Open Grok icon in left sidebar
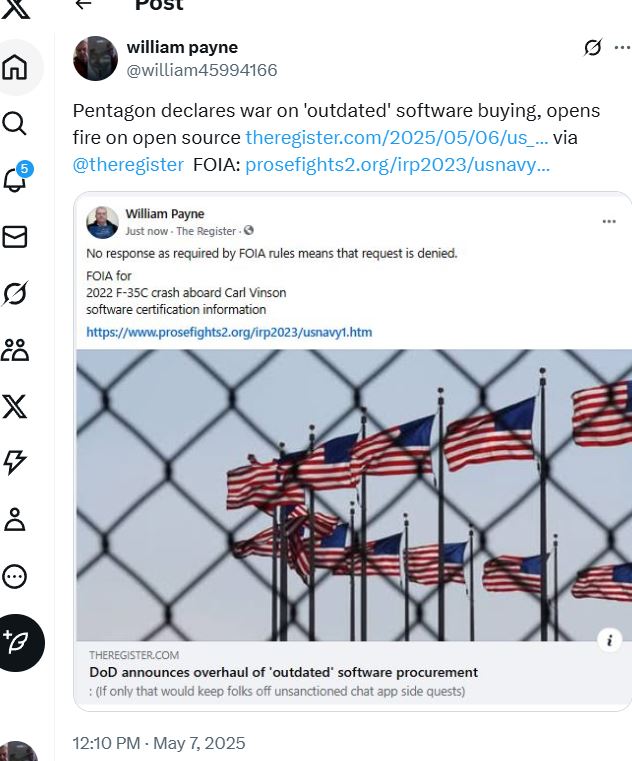 pos(15,293)
